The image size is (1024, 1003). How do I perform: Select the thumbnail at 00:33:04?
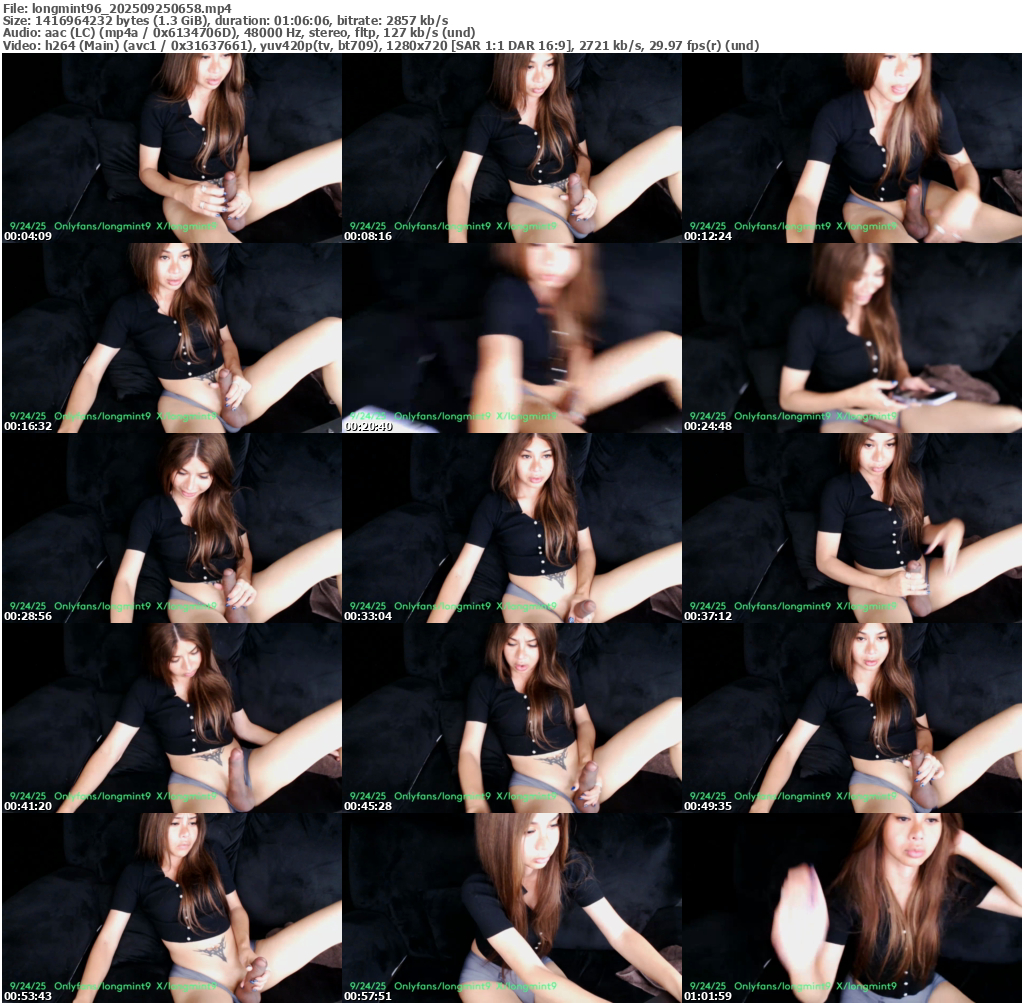(x=512, y=528)
